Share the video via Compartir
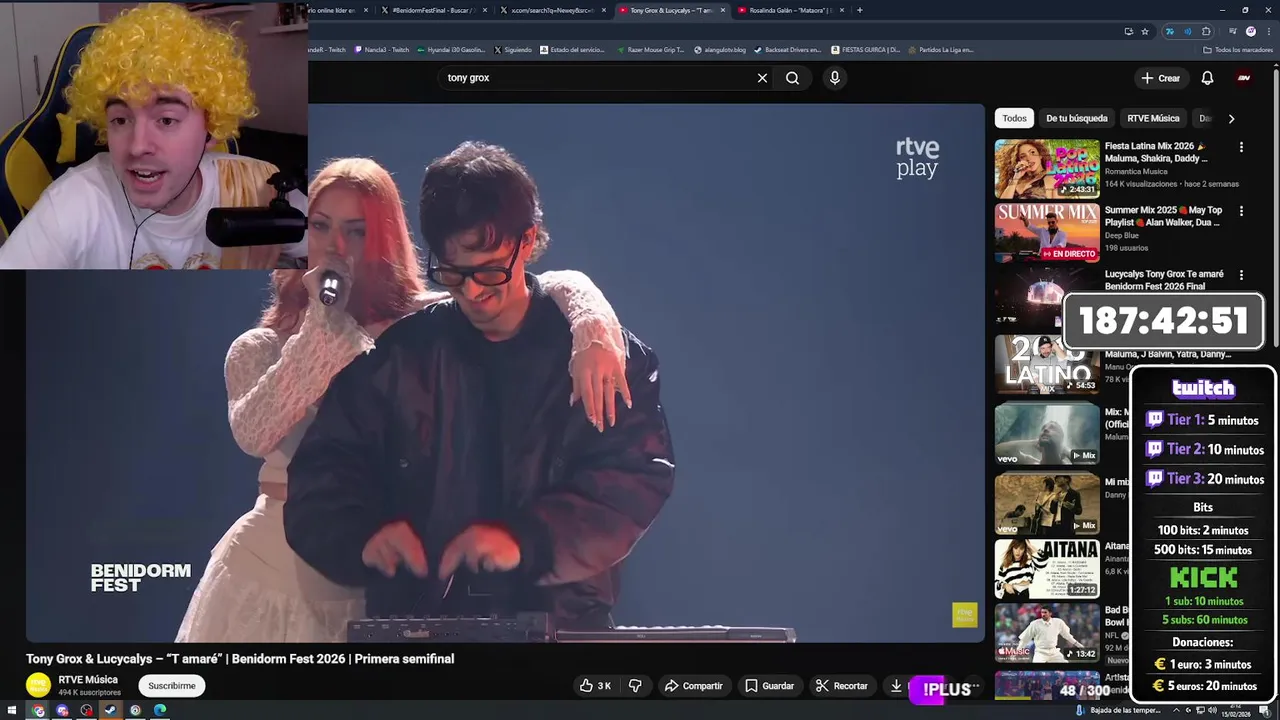This screenshot has height=720, width=1280. point(693,686)
